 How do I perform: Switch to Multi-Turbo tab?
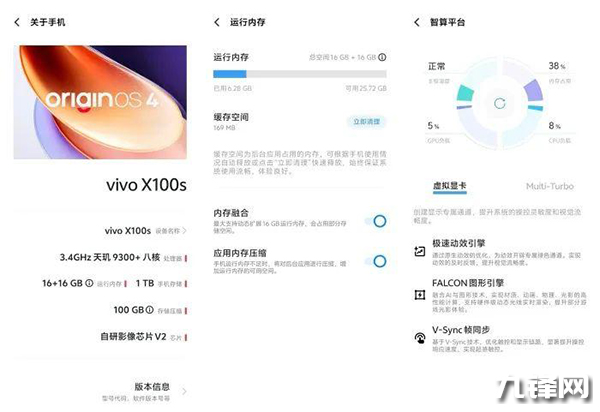[550, 186]
